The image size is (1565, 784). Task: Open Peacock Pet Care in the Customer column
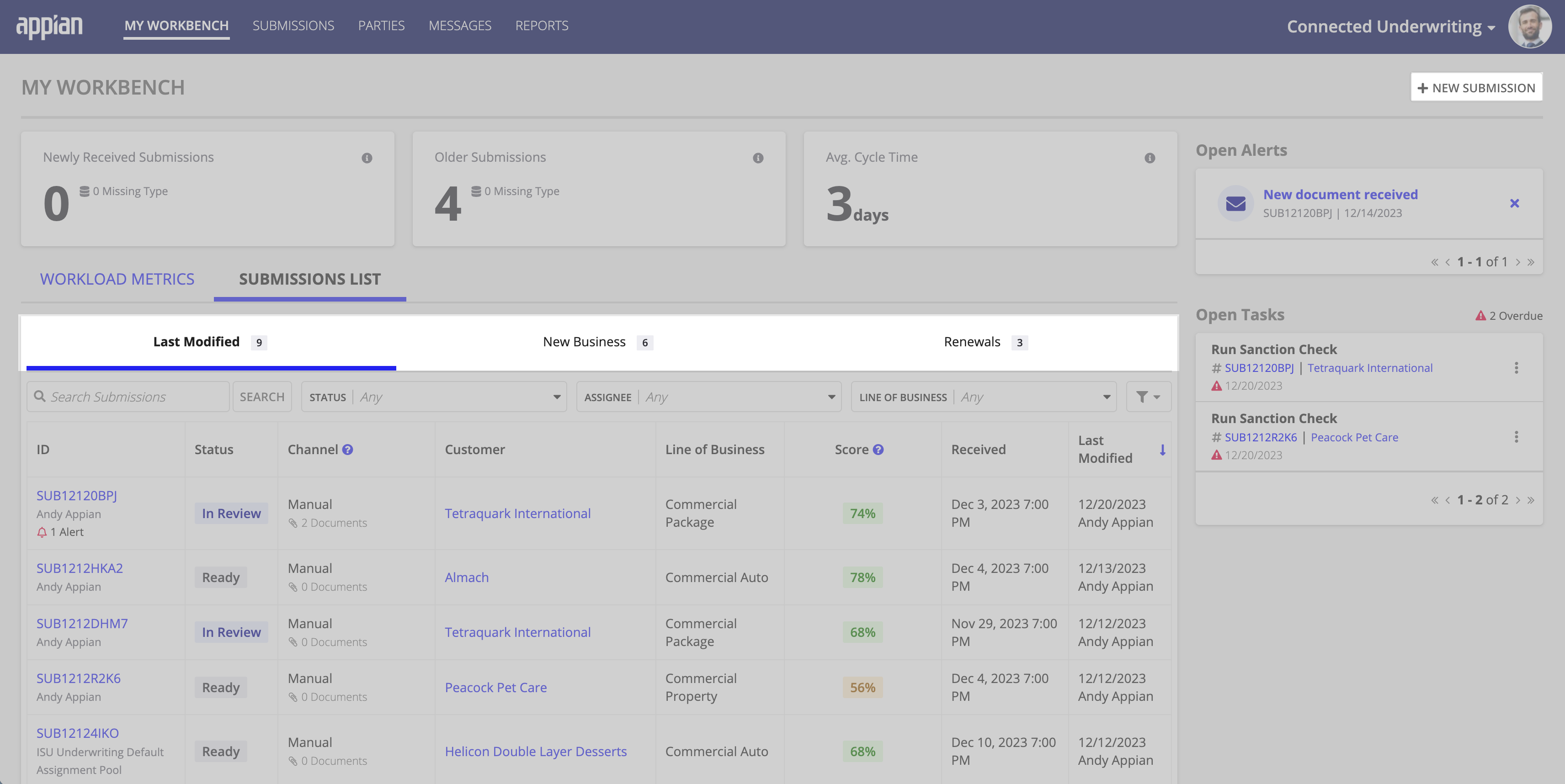496,688
